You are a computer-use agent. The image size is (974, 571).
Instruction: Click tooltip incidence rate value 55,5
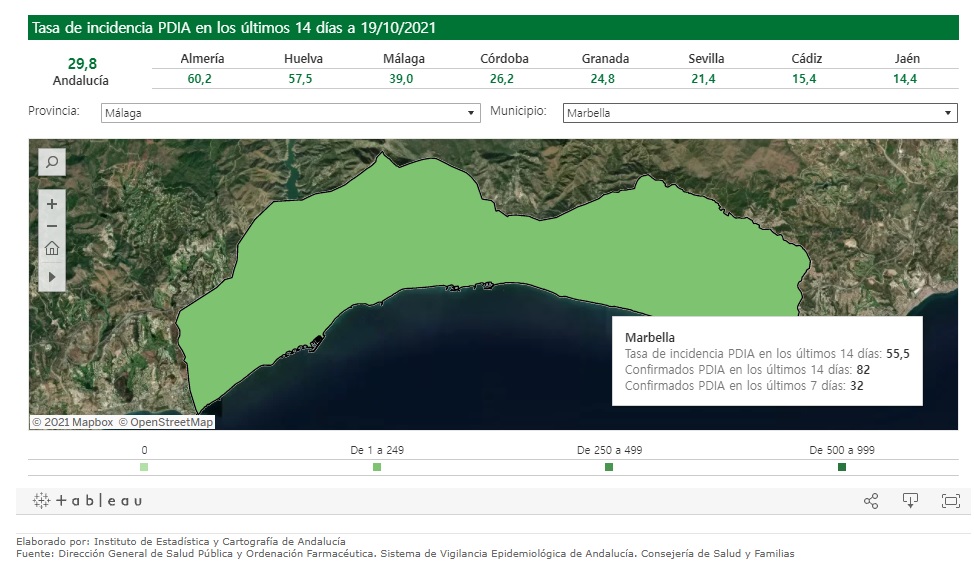(x=898, y=354)
